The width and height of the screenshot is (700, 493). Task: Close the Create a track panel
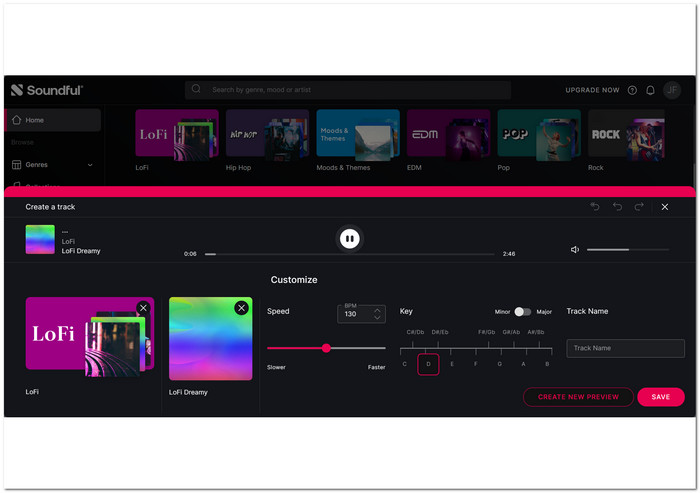(665, 207)
